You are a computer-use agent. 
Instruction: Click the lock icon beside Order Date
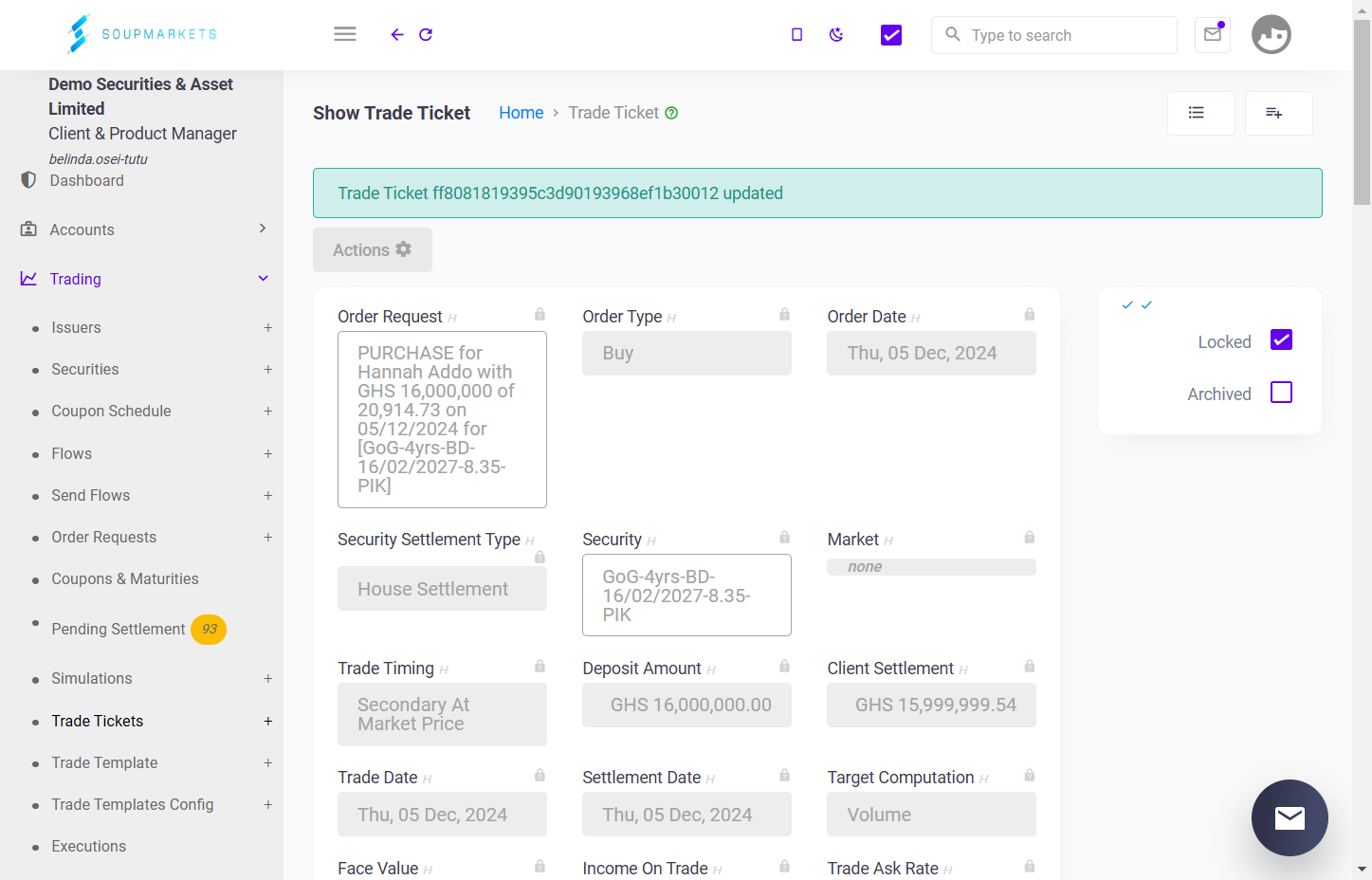[x=1030, y=314]
